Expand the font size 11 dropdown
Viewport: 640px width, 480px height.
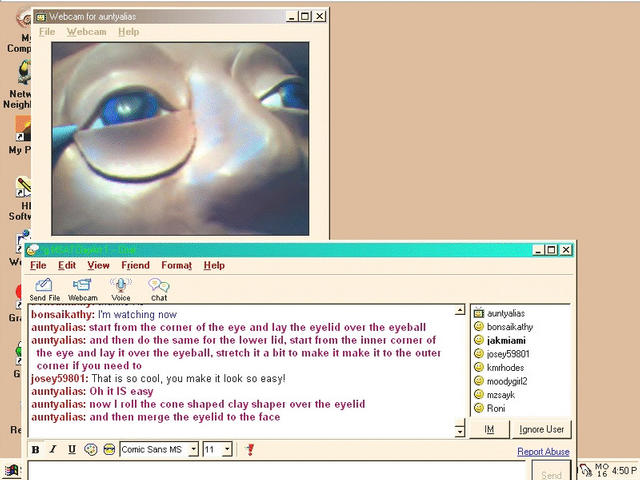pos(228,449)
